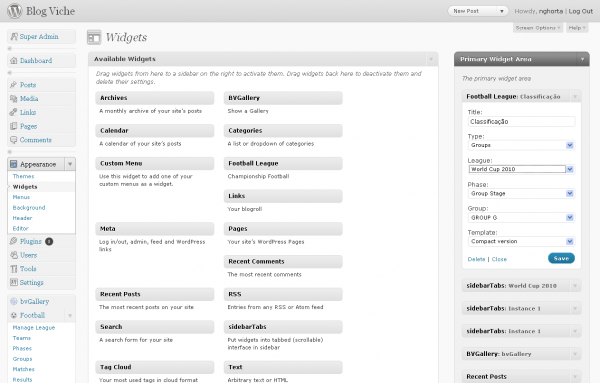Open Teams under Football
600x383 pixels.
[x=21, y=338]
